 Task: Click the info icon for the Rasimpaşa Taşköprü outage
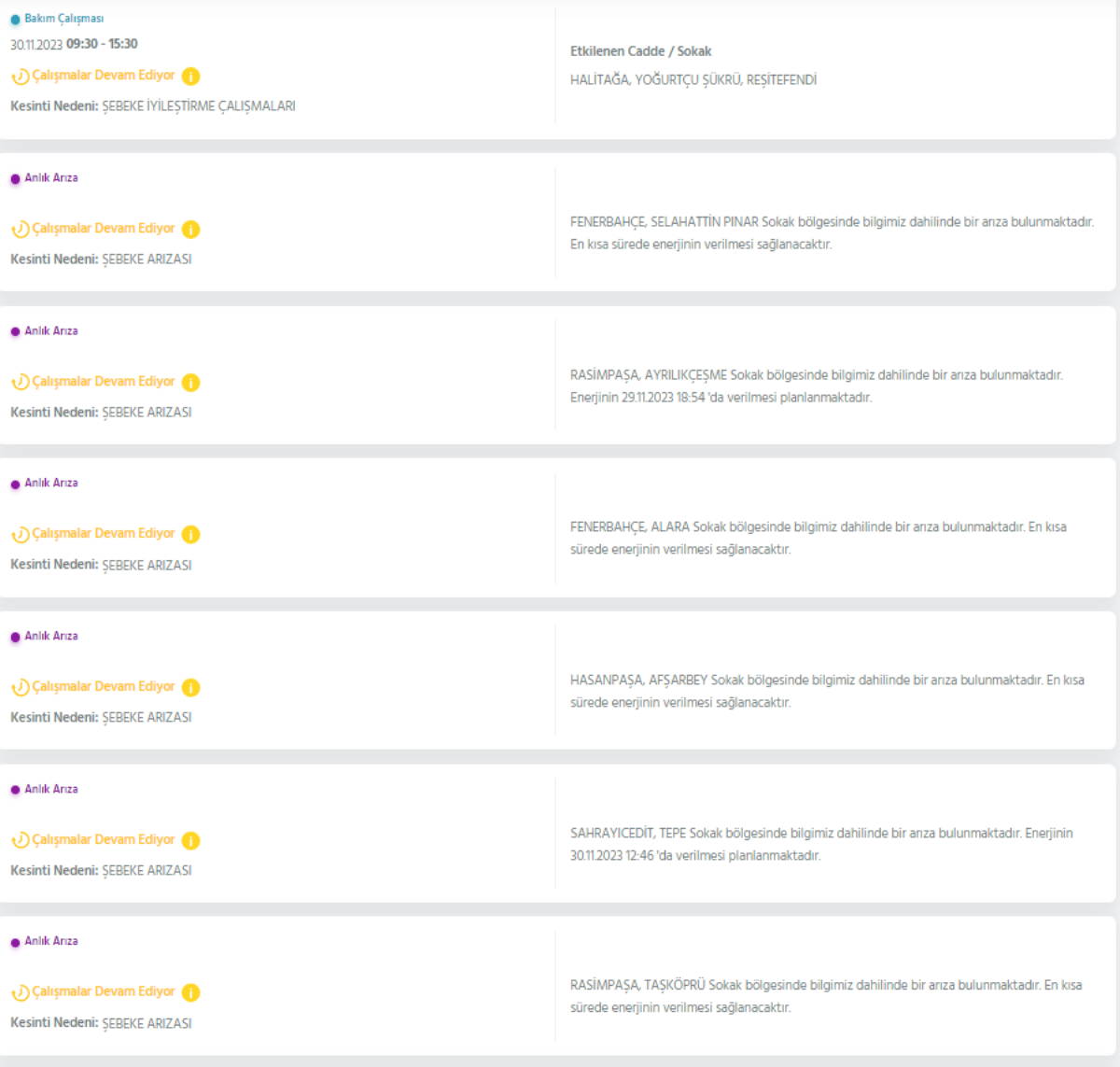(190, 992)
